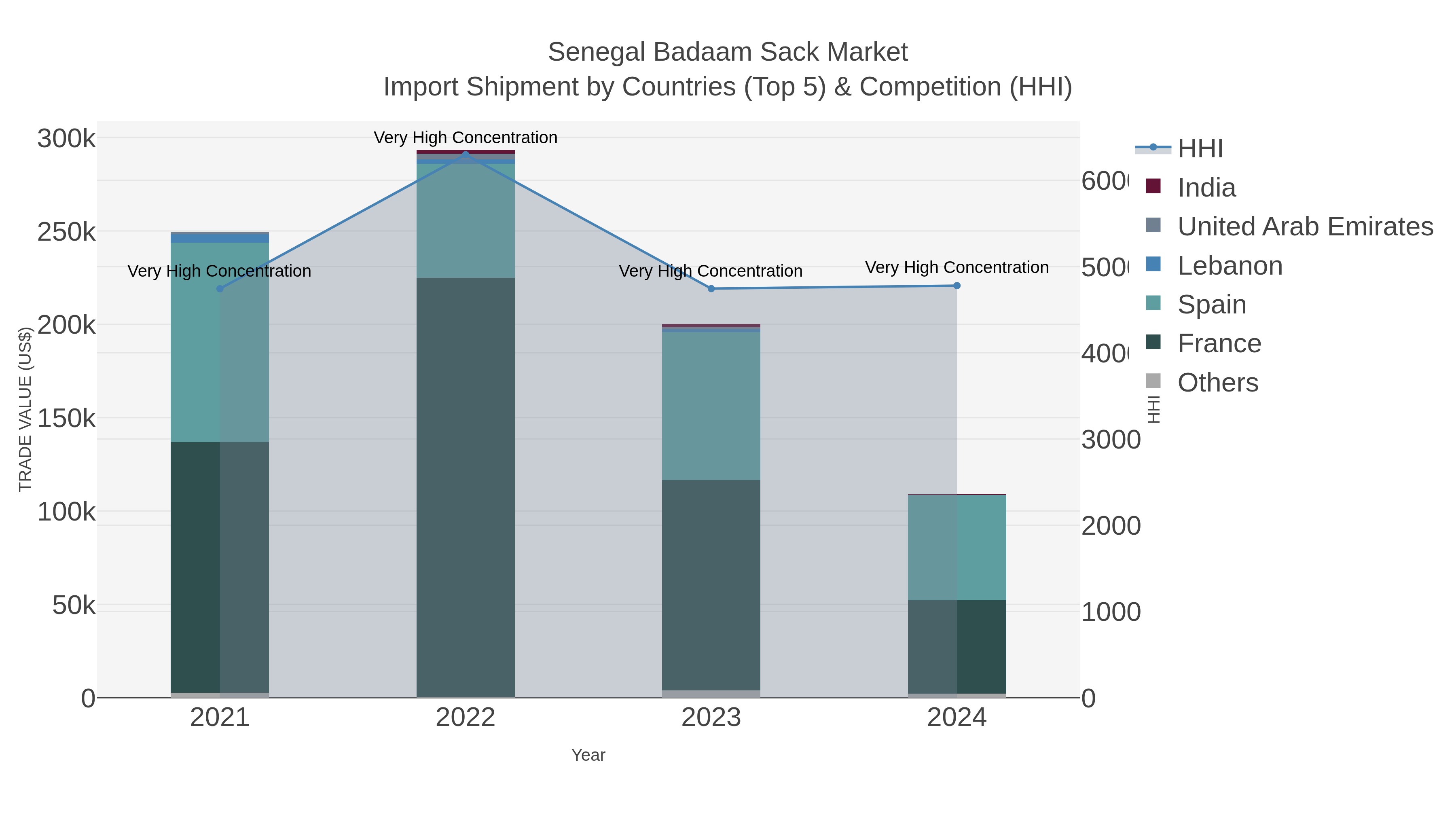Screen dimensions: 1456x819
Task: Click the 2024 x-axis label
Action: tap(957, 717)
